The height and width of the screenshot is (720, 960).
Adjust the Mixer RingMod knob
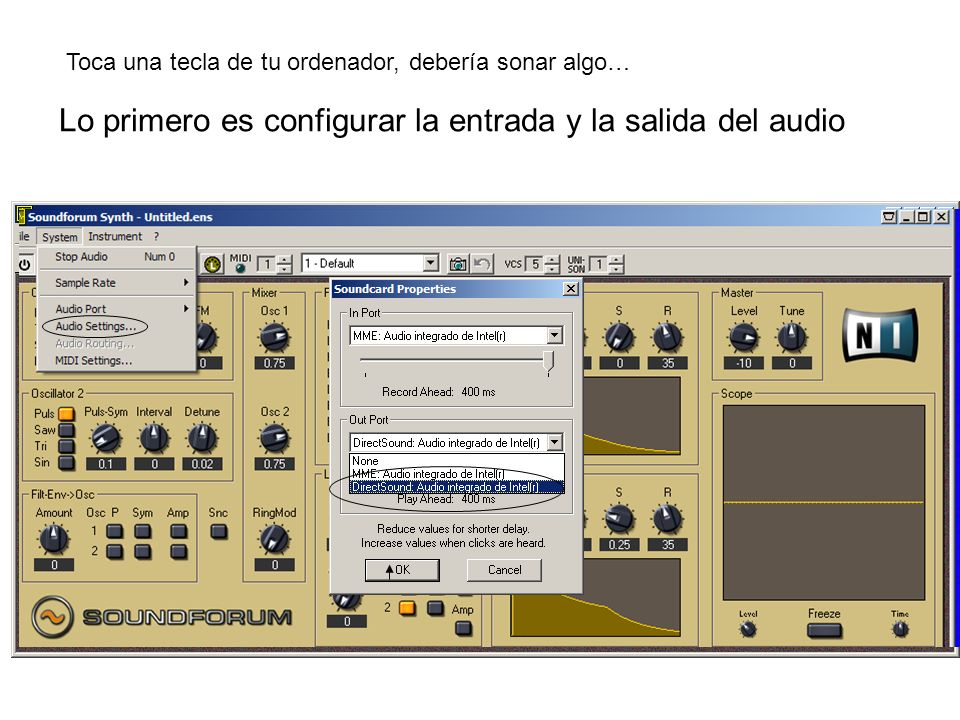click(x=274, y=539)
